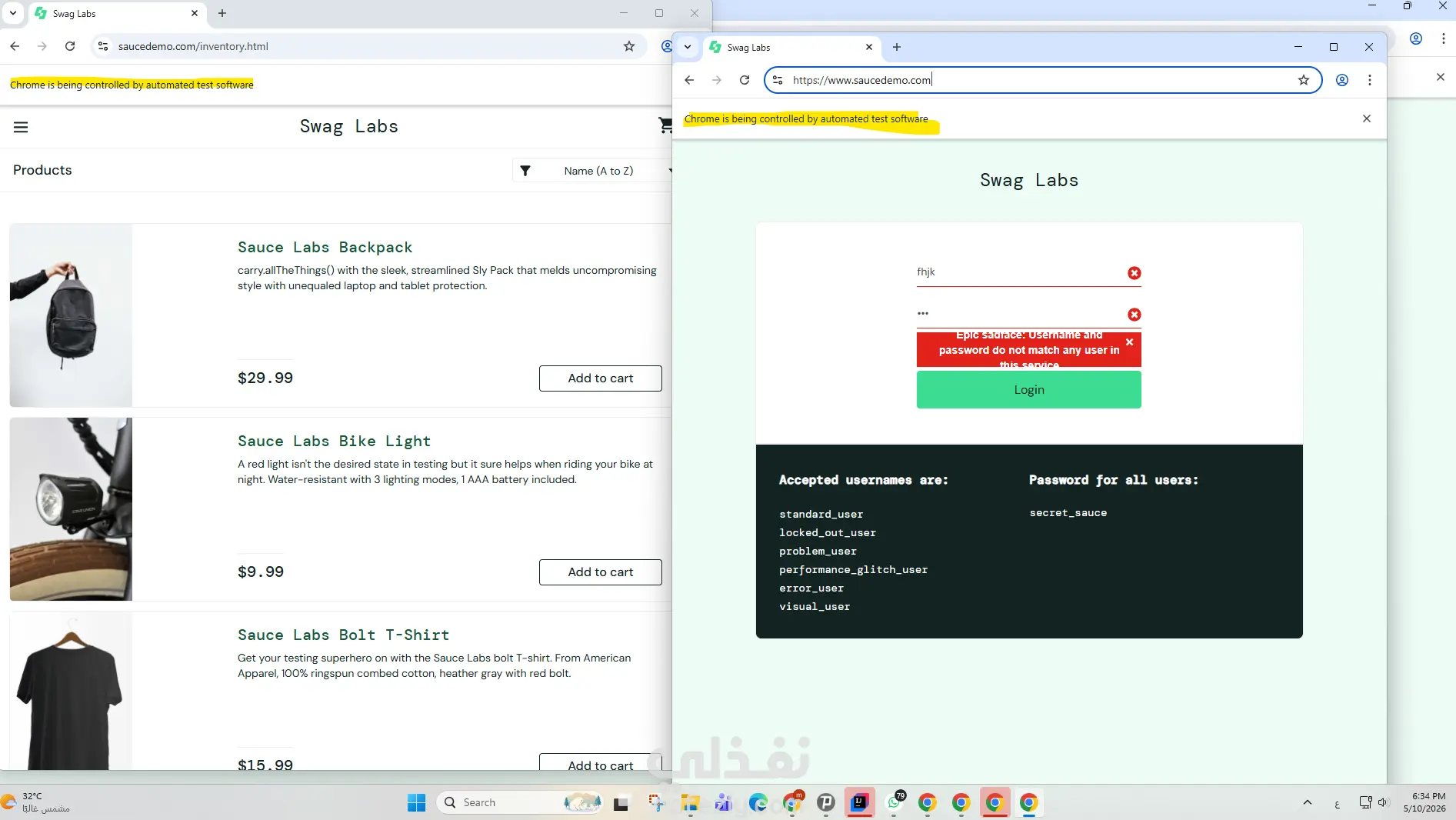Viewport: 1456px width, 820px height.
Task: Click the performance_glitch_user username text
Action: coord(854,570)
